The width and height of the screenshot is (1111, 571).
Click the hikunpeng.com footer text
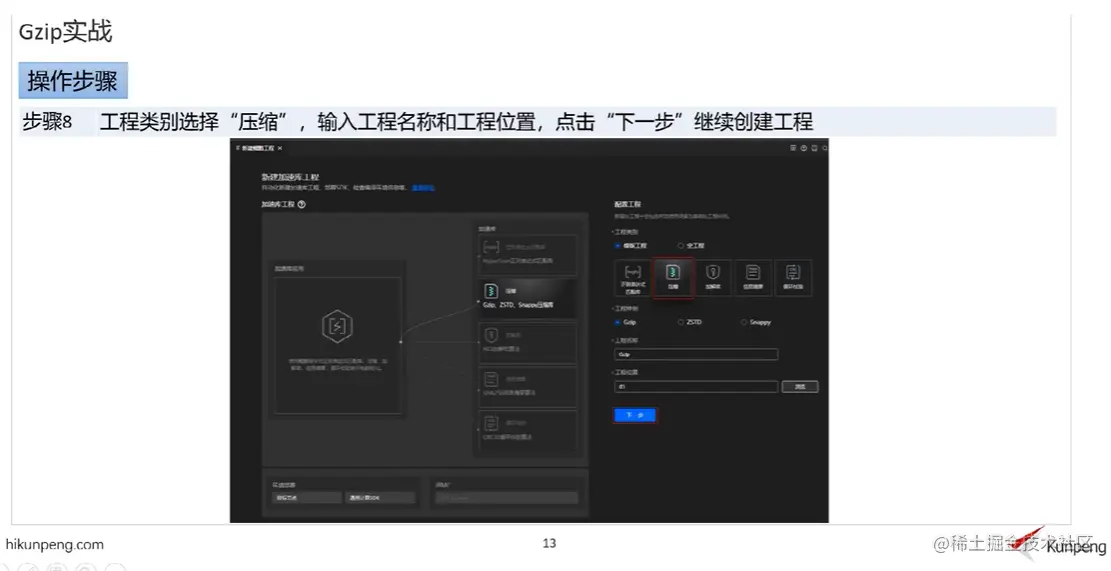[x=55, y=544]
